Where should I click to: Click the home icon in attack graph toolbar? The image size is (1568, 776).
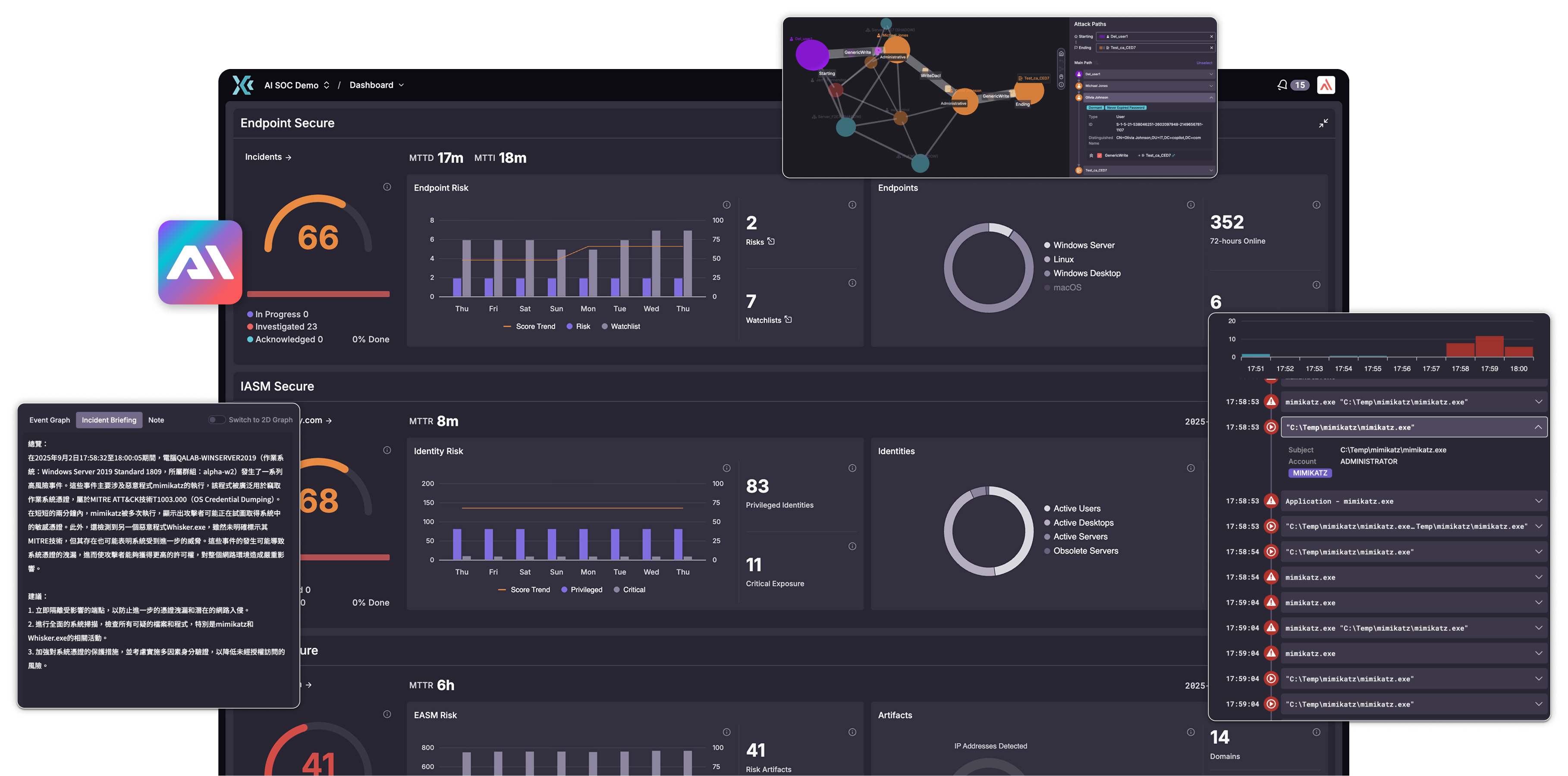click(1062, 53)
